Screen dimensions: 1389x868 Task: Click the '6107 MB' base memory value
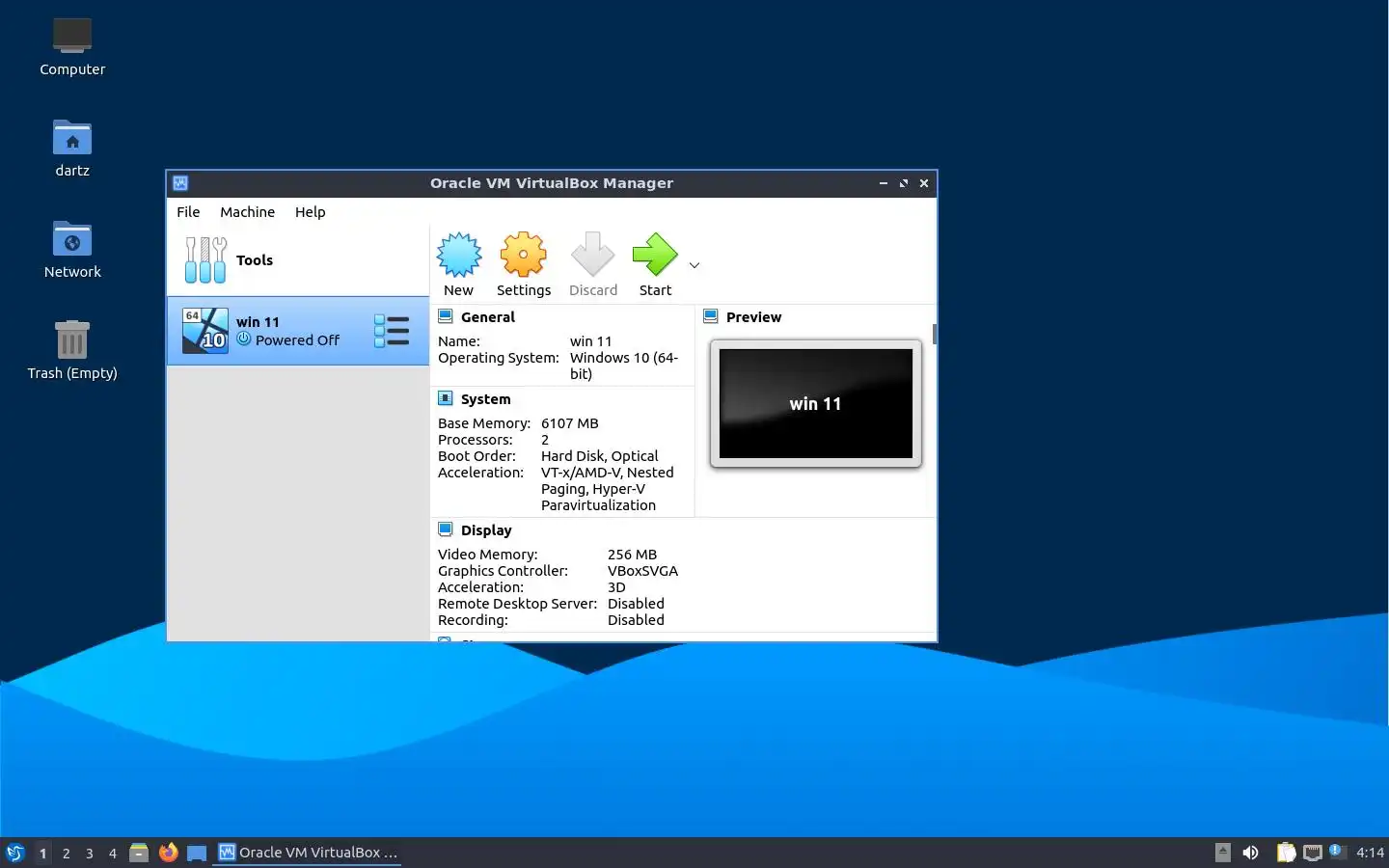pyautogui.click(x=570, y=423)
